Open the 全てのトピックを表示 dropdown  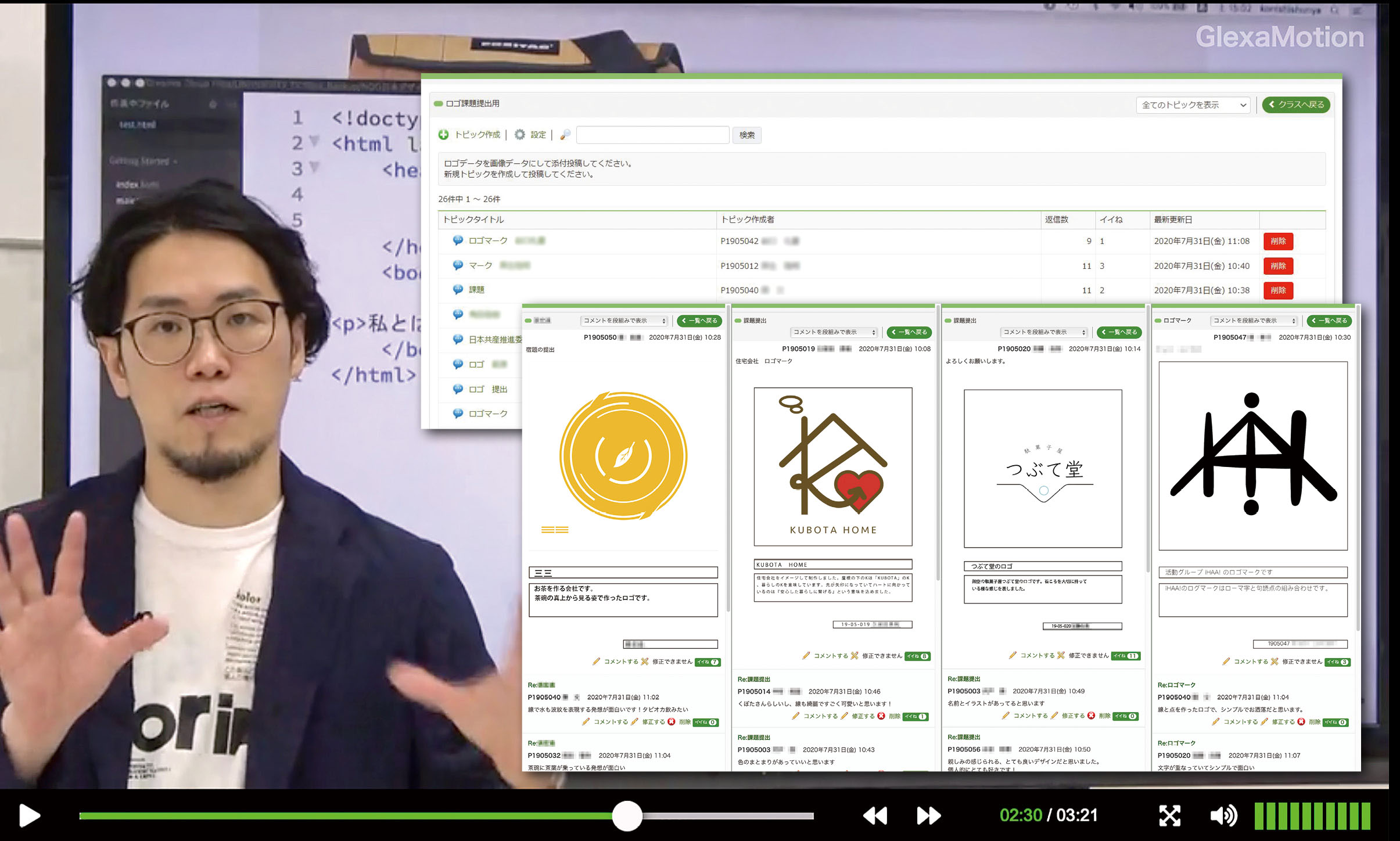coord(1193,105)
